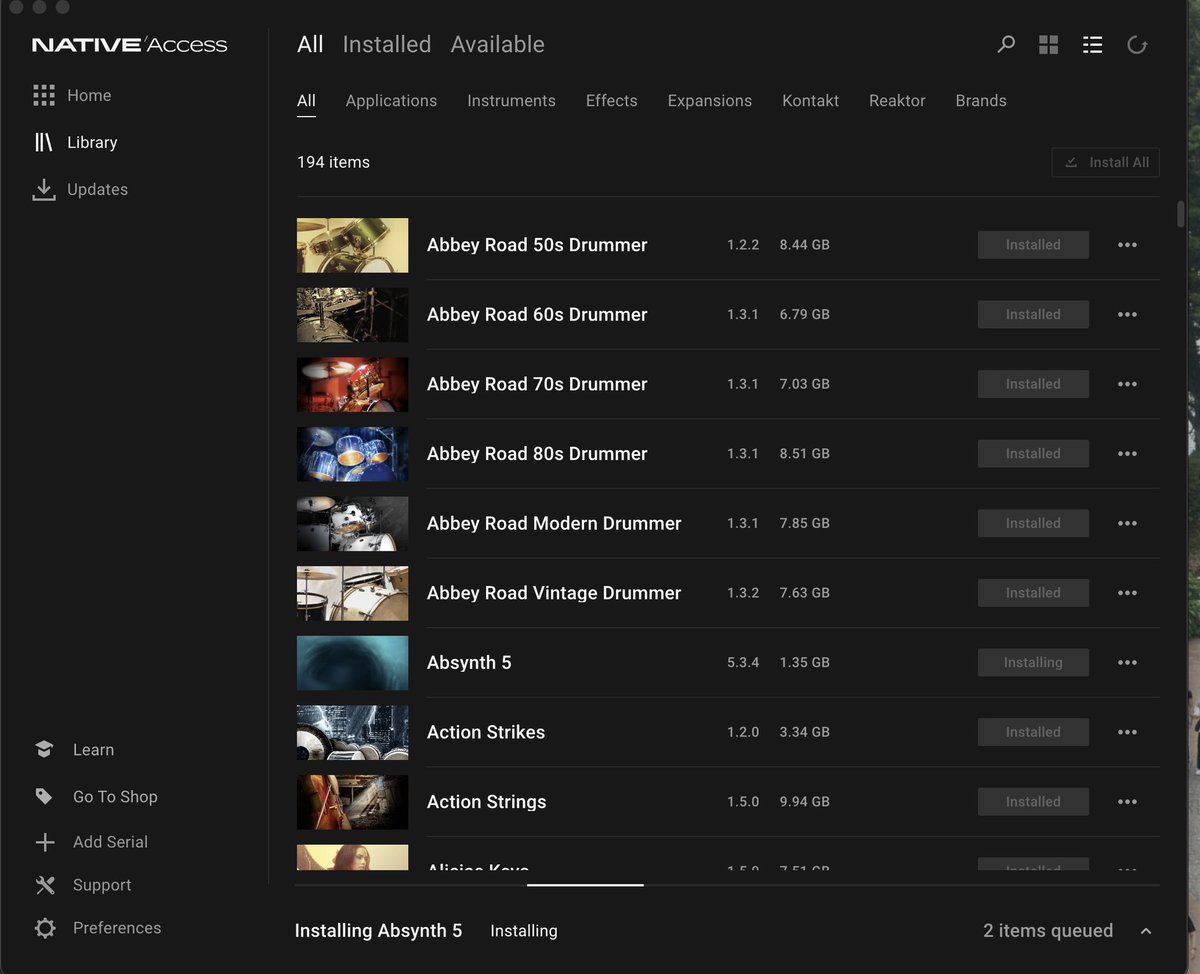Click Abbey Road Modern Drummer product name
The height and width of the screenshot is (974, 1200).
(x=554, y=523)
